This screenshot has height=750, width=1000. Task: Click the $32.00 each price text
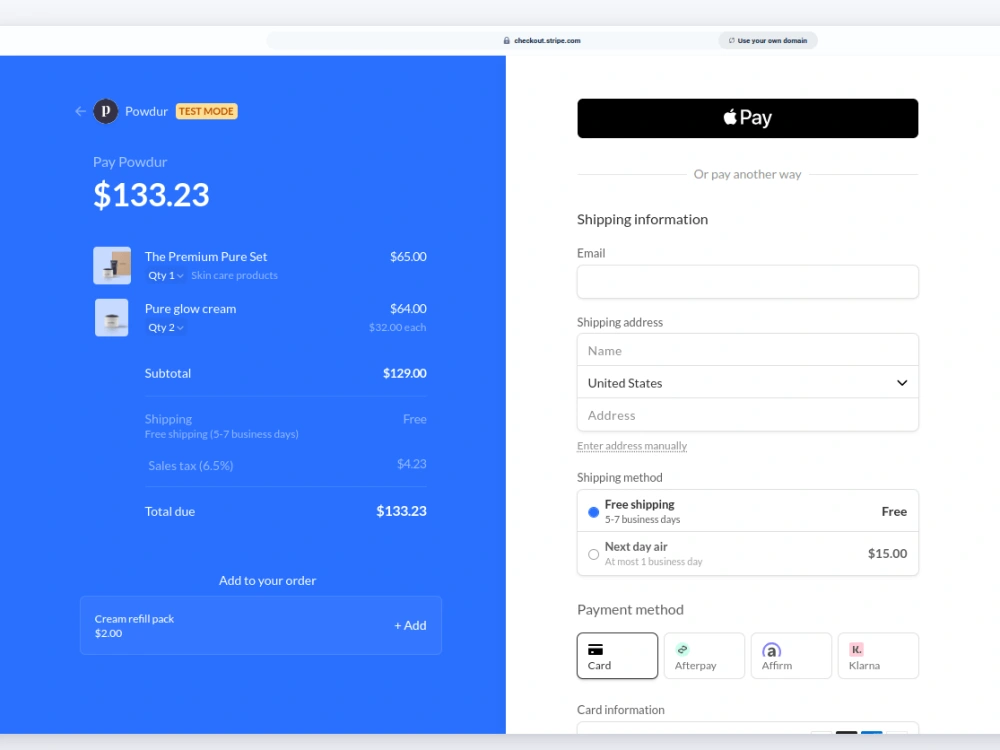(397, 327)
